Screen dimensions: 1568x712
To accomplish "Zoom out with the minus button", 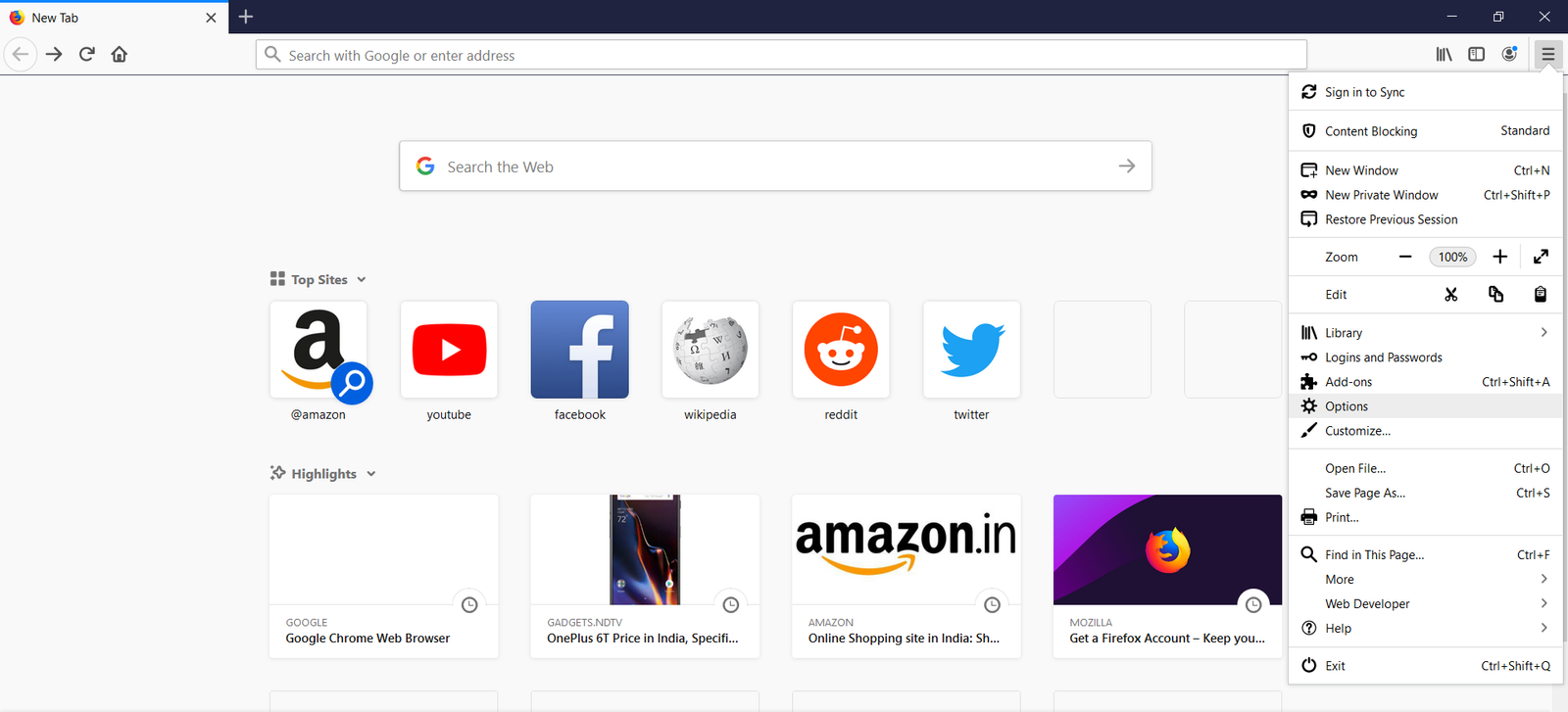I will [x=1405, y=257].
